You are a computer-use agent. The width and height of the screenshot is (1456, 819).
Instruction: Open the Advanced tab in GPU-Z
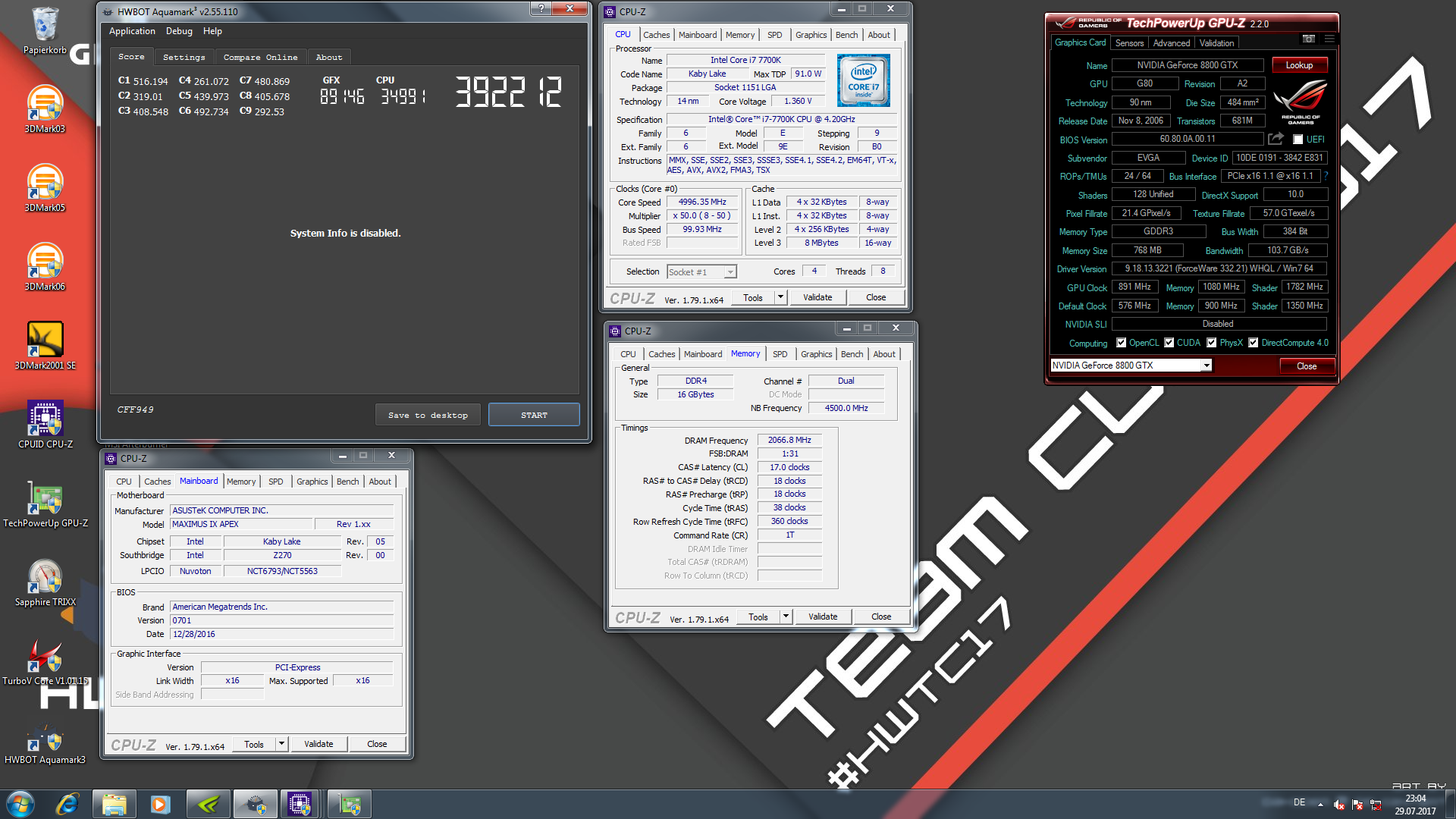1172,43
